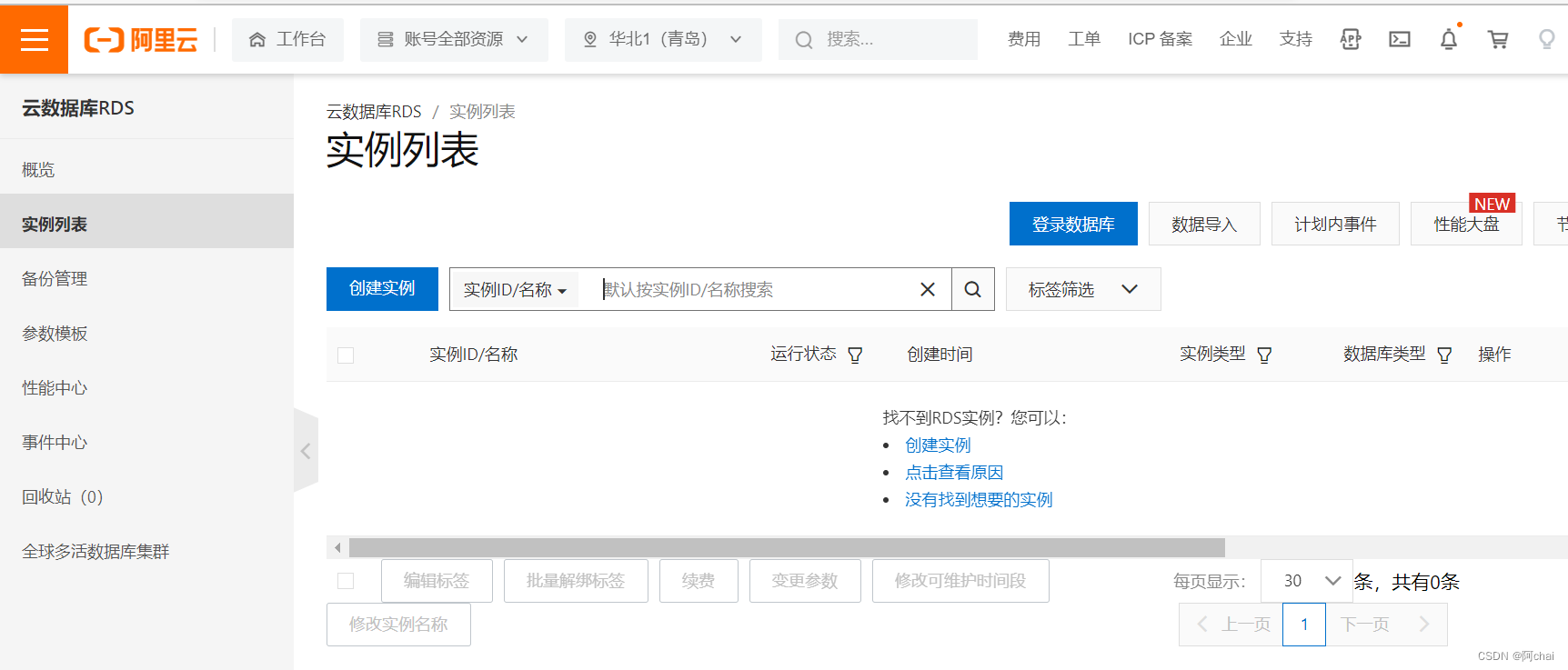
Task: Open the shopping cart icon
Action: tap(1498, 39)
